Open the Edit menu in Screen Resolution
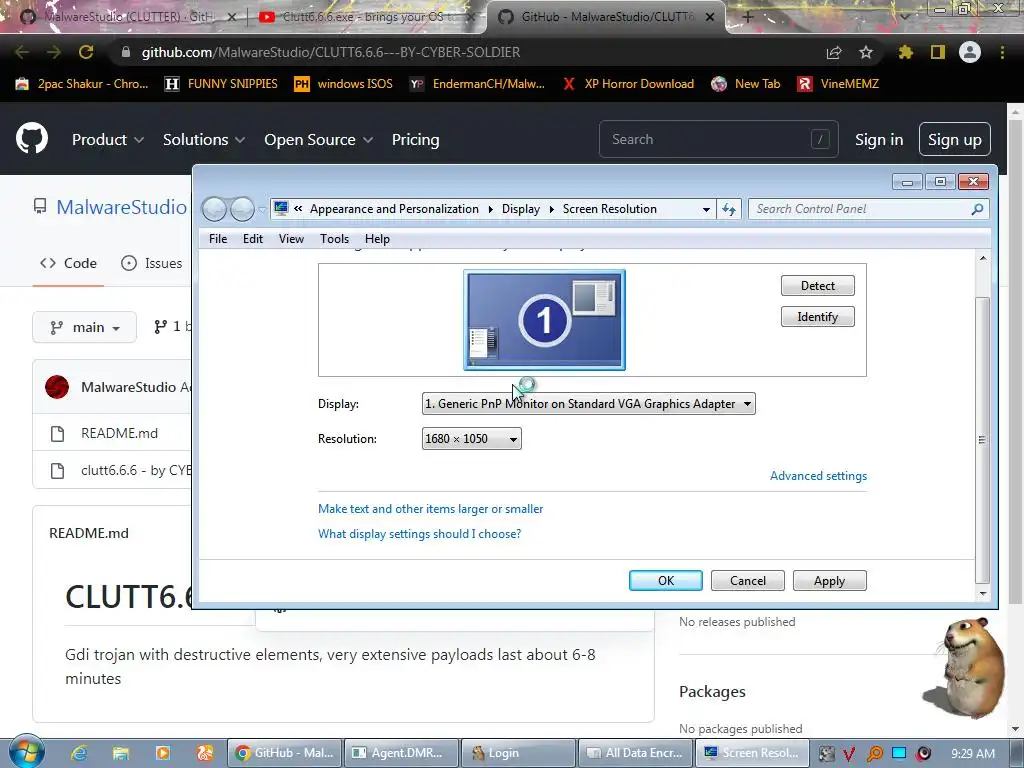The height and width of the screenshot is (768, 1024). (x=253, y=239)
